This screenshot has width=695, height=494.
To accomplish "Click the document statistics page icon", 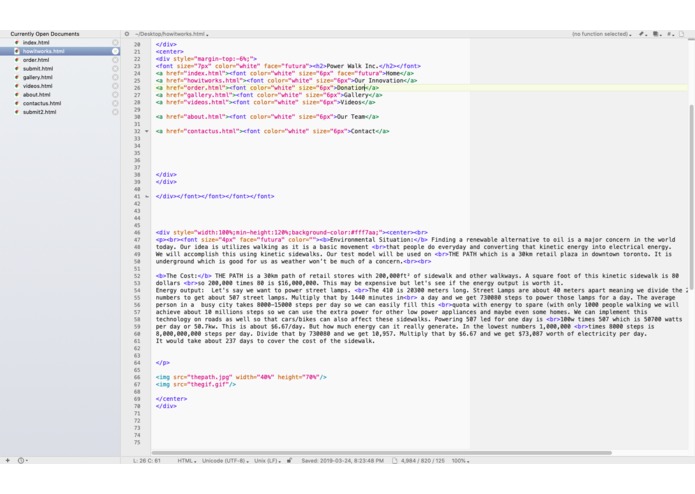I will click(x=394, y=460).
